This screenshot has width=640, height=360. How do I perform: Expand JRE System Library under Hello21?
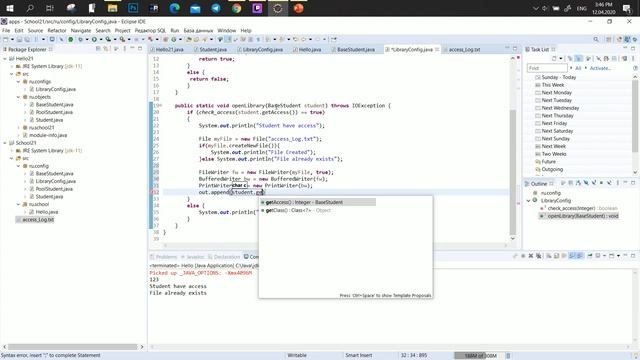12,66
